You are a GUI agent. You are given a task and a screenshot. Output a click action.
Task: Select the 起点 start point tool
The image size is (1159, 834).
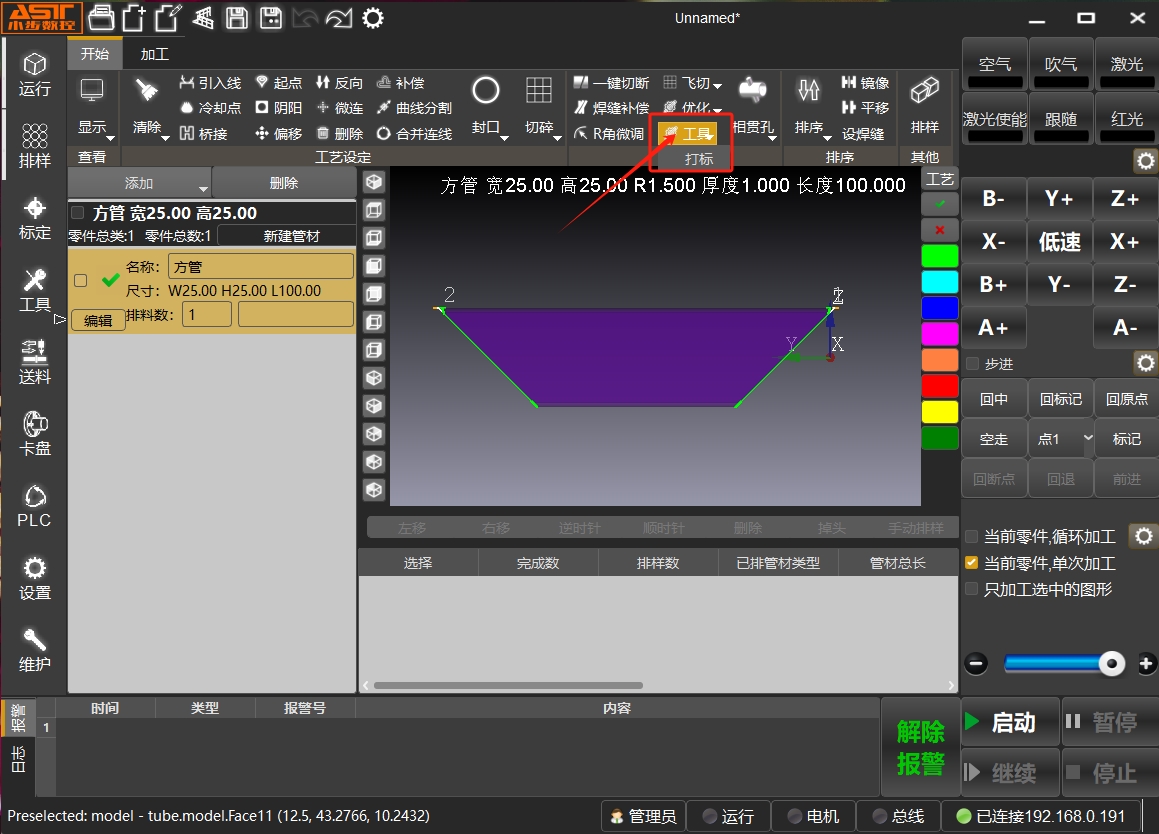(279, 83)
